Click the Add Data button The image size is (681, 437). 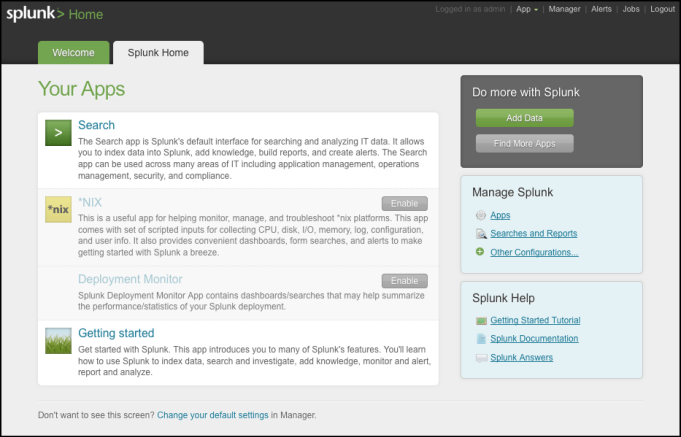tap(524, 118)
